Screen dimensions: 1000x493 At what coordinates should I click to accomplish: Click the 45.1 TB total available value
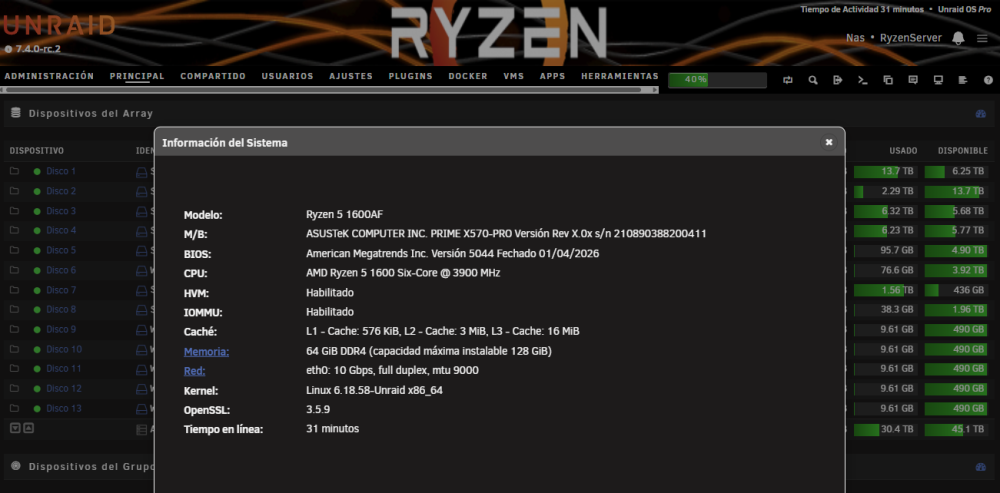point(968,430)
